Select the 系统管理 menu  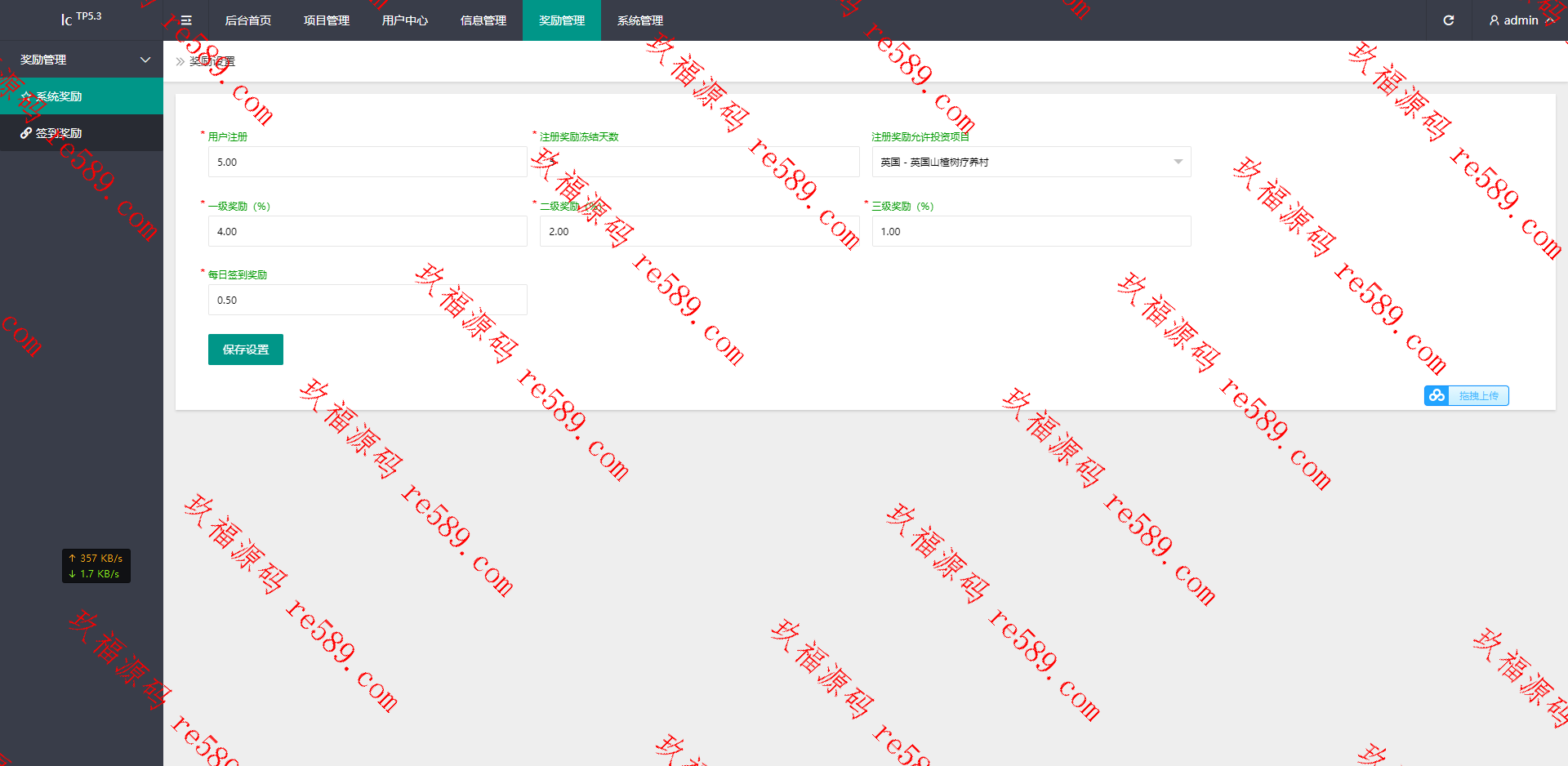pyautogui.click(x=640, y=20)
